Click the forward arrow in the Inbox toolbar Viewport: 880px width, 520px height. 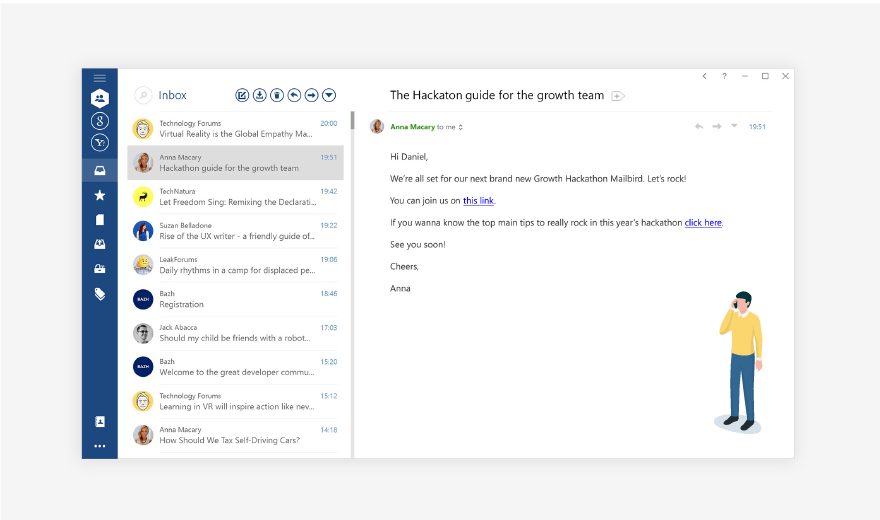tap(312, 95)
